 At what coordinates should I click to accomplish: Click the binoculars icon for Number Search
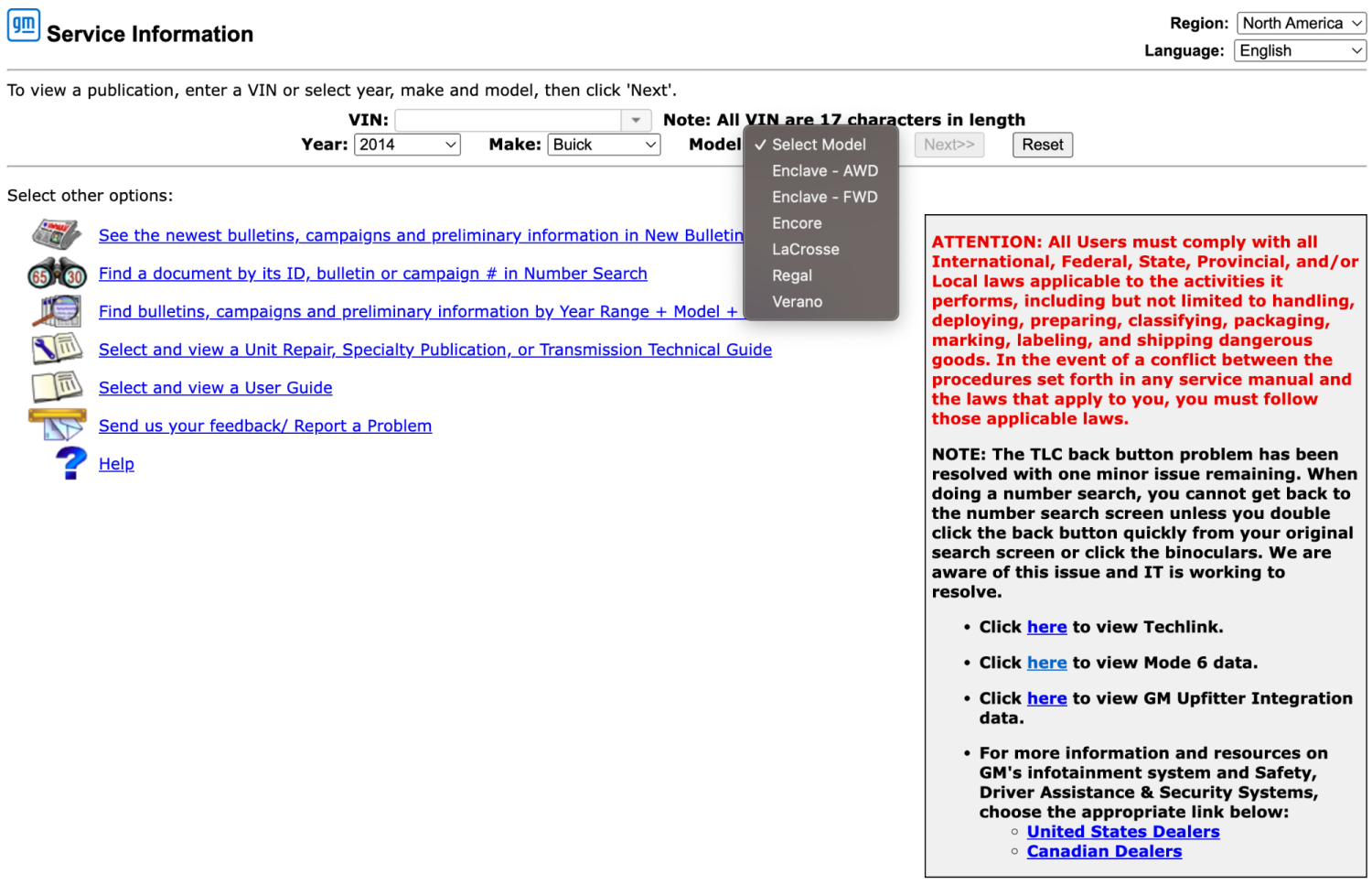tap(57, 273)
